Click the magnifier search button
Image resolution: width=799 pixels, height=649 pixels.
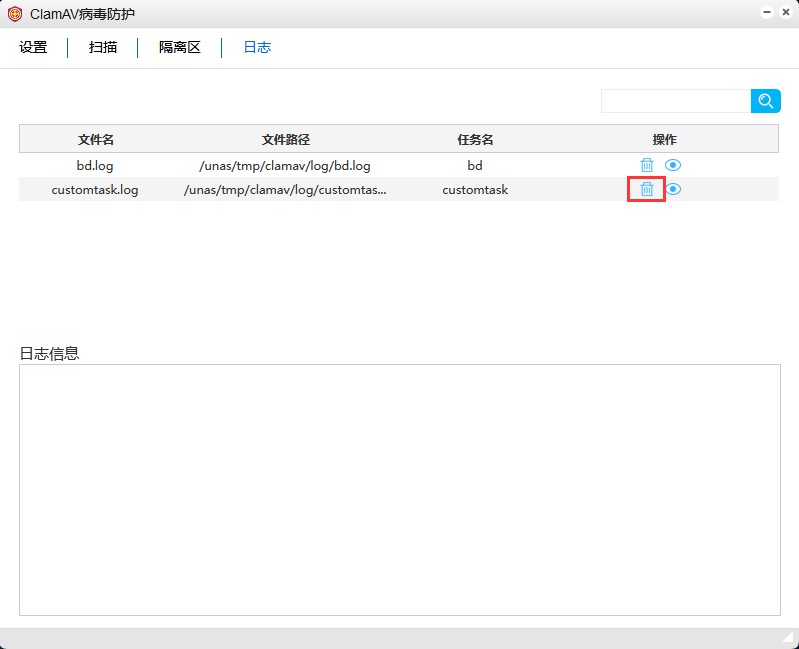click(765, 101)
